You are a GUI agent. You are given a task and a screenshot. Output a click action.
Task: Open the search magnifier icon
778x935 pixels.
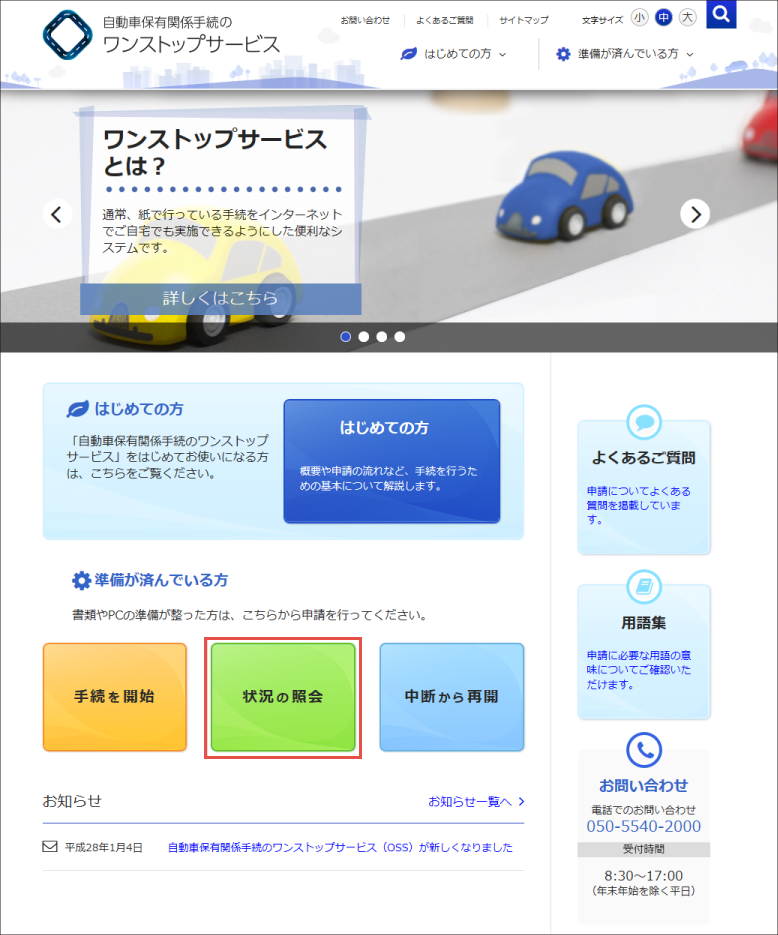[721, 14]
